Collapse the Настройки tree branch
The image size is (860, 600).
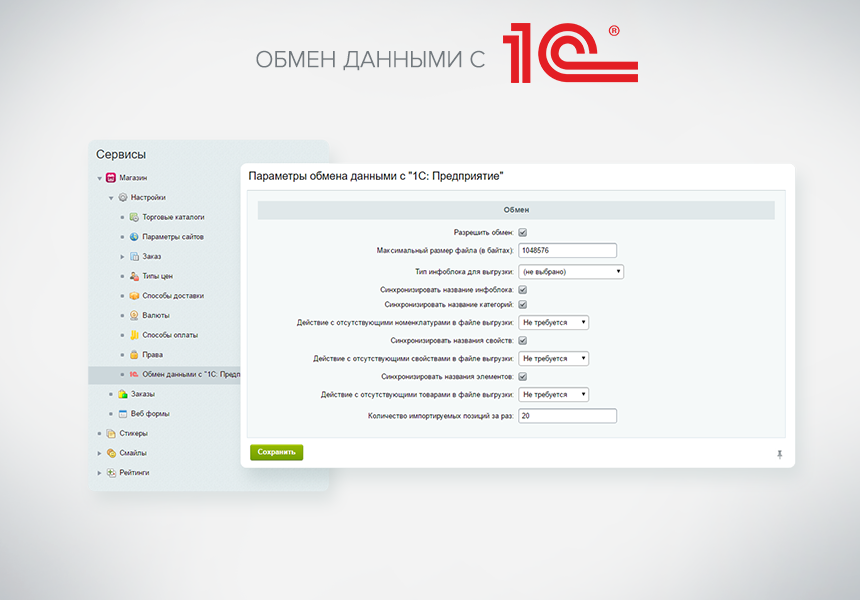pos(110,198)
